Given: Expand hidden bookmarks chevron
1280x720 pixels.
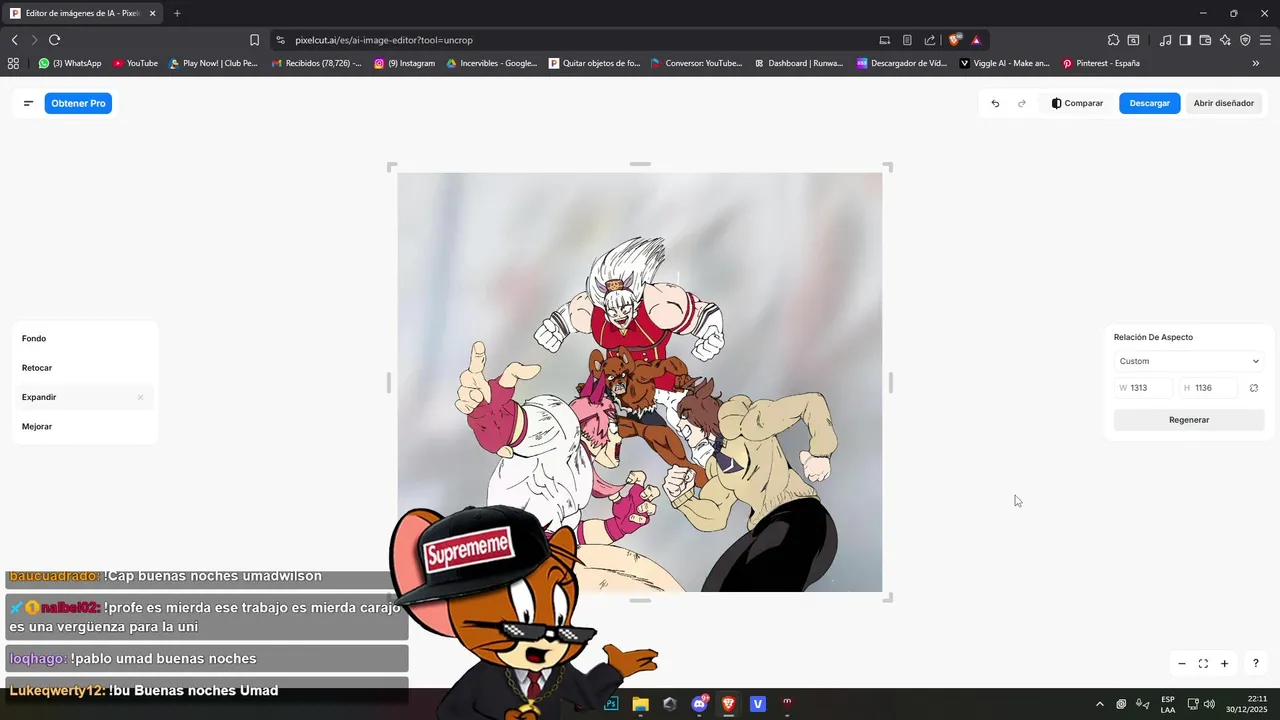Looking at the screenshot, I should [x=1256, y=63].
